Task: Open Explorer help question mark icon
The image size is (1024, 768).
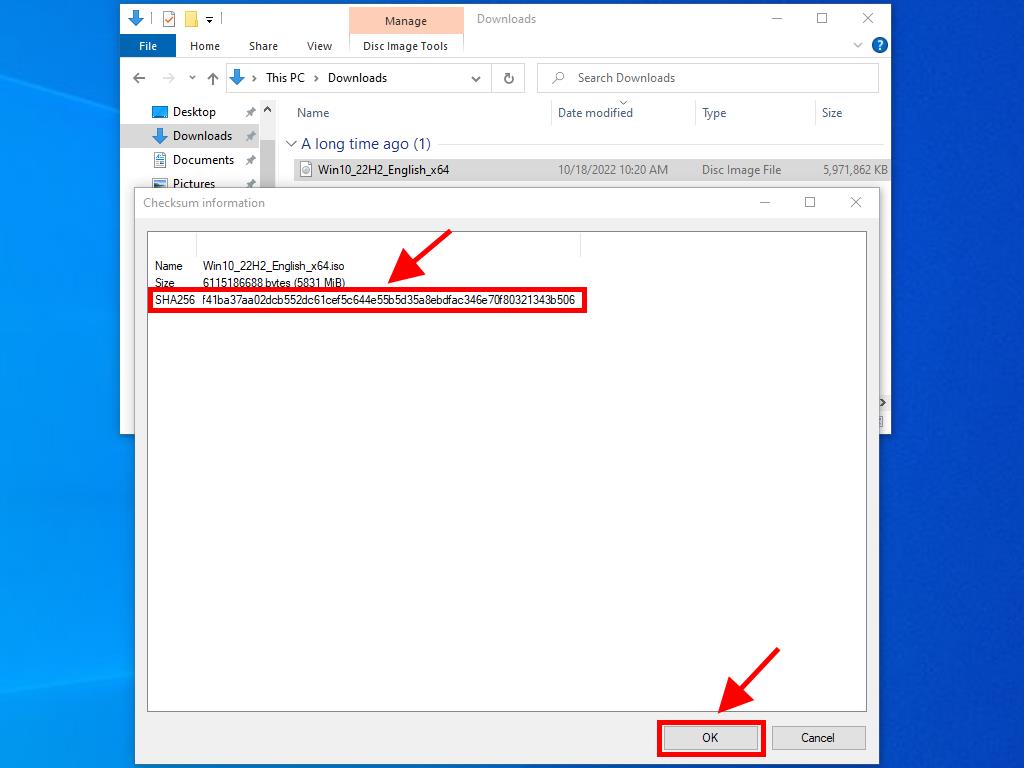Action: pos(879,45)
